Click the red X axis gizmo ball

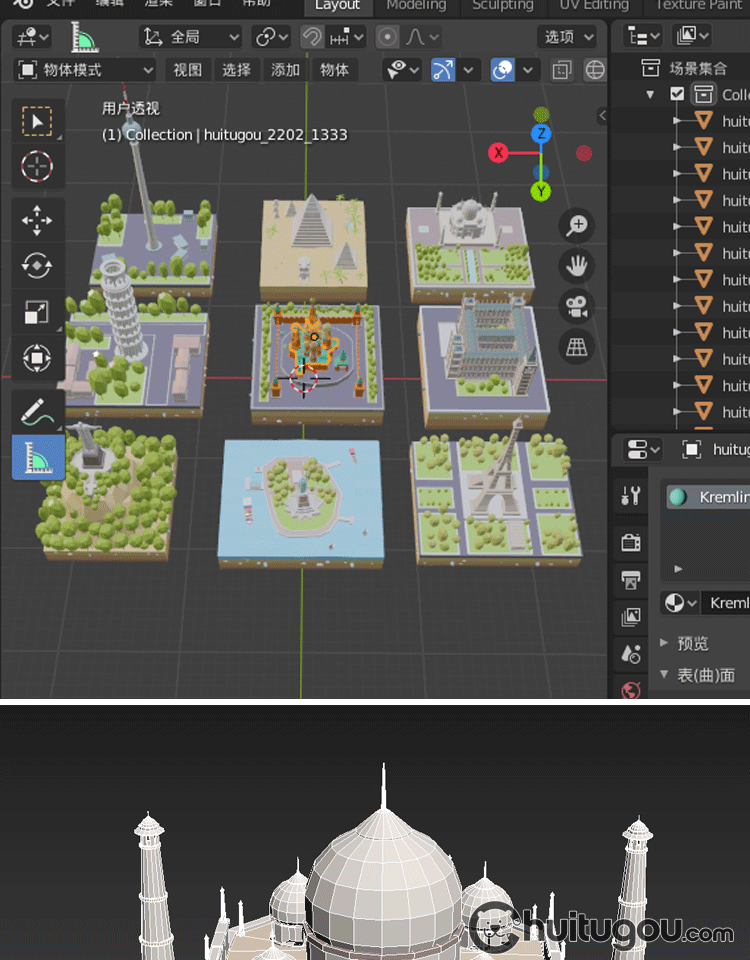click(498, 152)
